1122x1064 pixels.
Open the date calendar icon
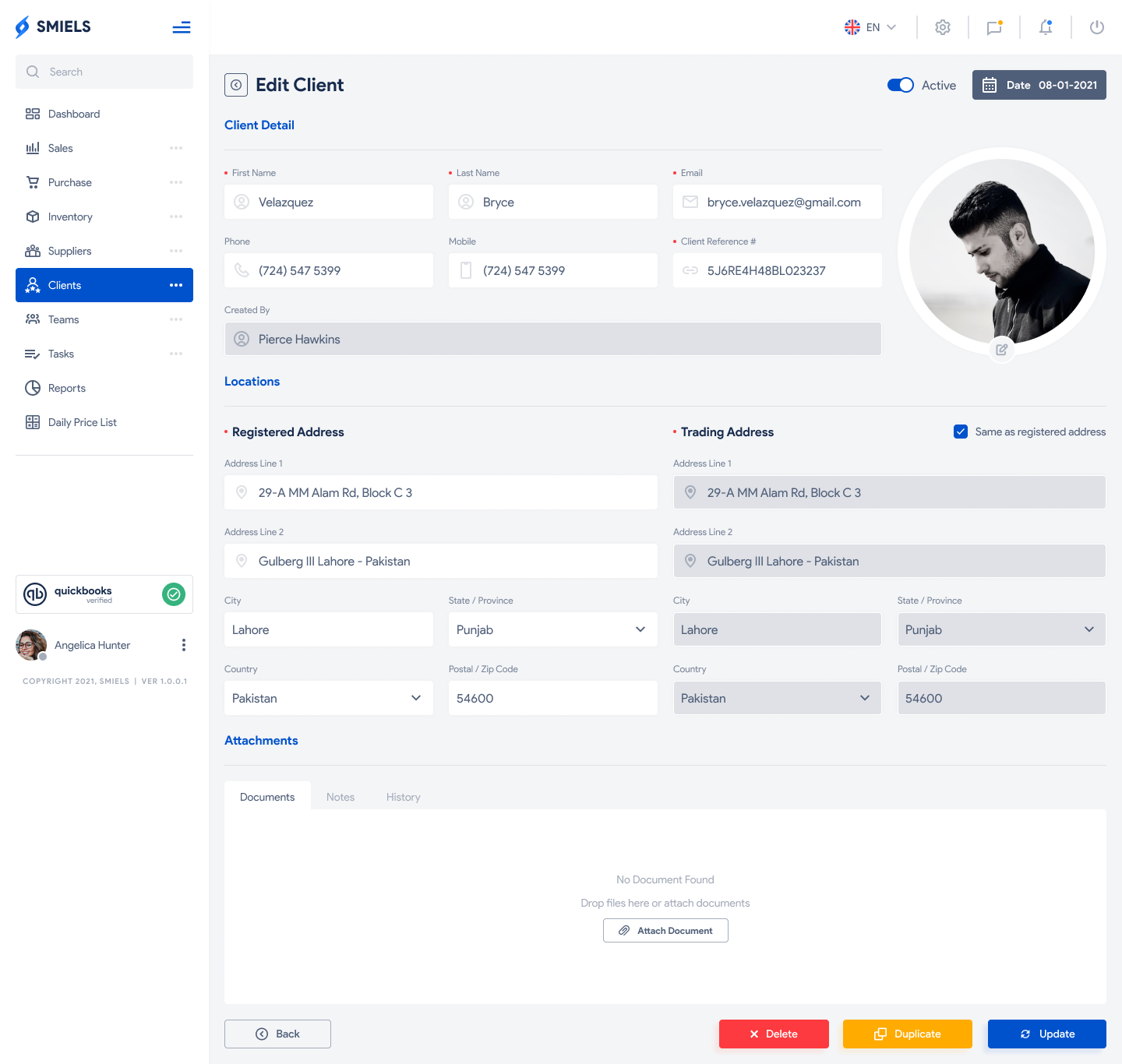pyautogui.click(x=990, y=85)
